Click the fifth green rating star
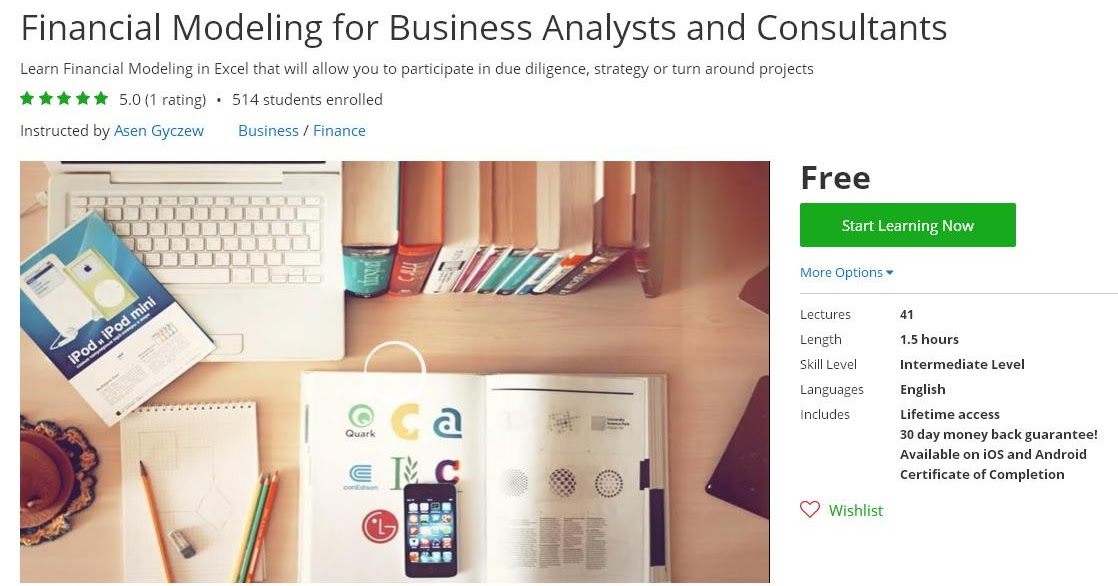1118x586 pixels. (x=101, y=98)
